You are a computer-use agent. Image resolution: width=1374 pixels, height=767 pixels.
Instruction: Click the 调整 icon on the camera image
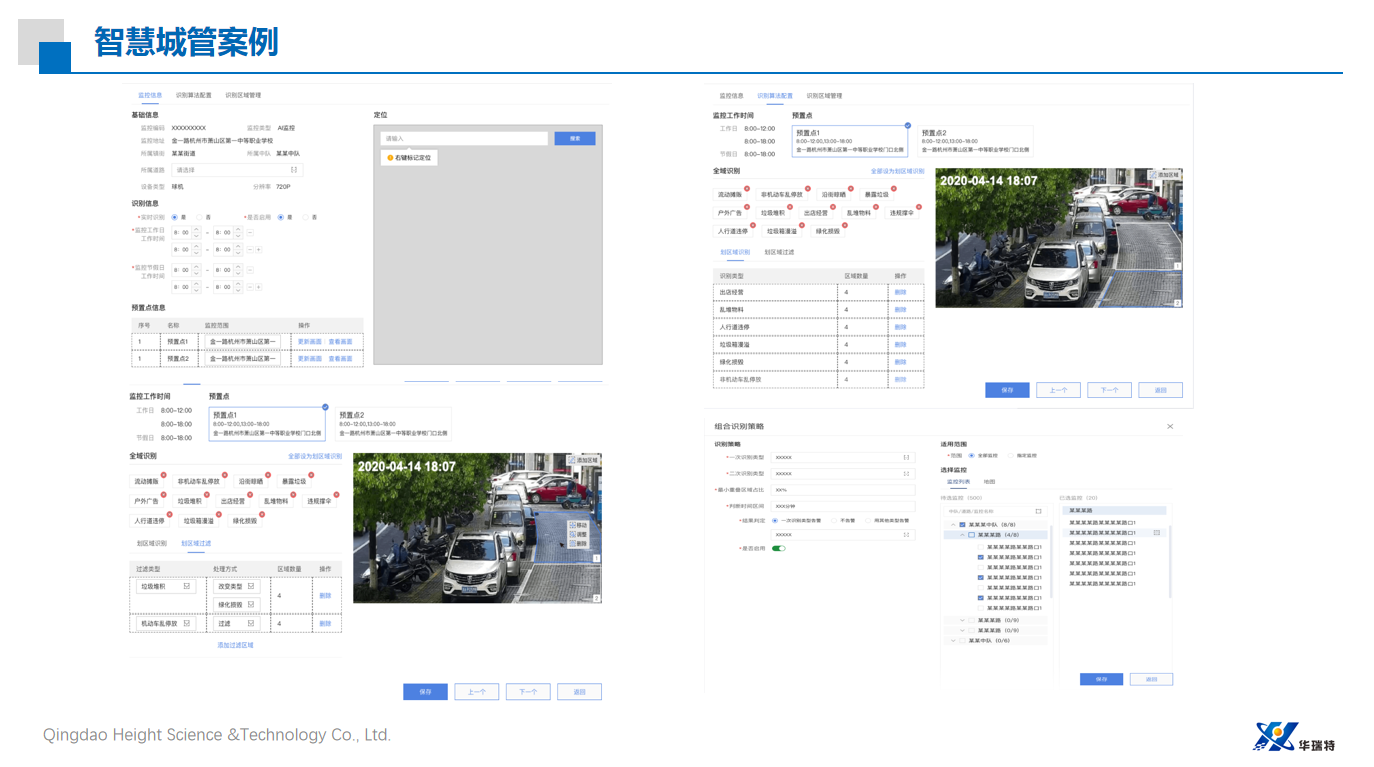pyautogui.click(x=571, y=534)
